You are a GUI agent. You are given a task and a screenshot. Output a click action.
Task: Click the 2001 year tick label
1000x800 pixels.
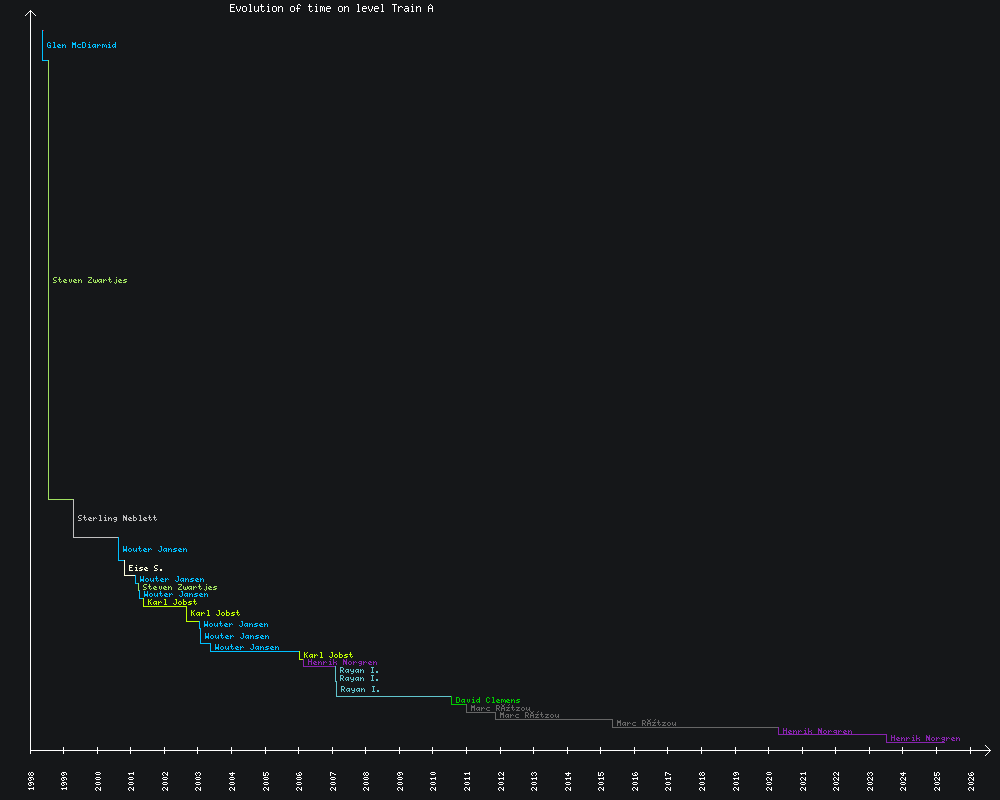pos(132,781)
